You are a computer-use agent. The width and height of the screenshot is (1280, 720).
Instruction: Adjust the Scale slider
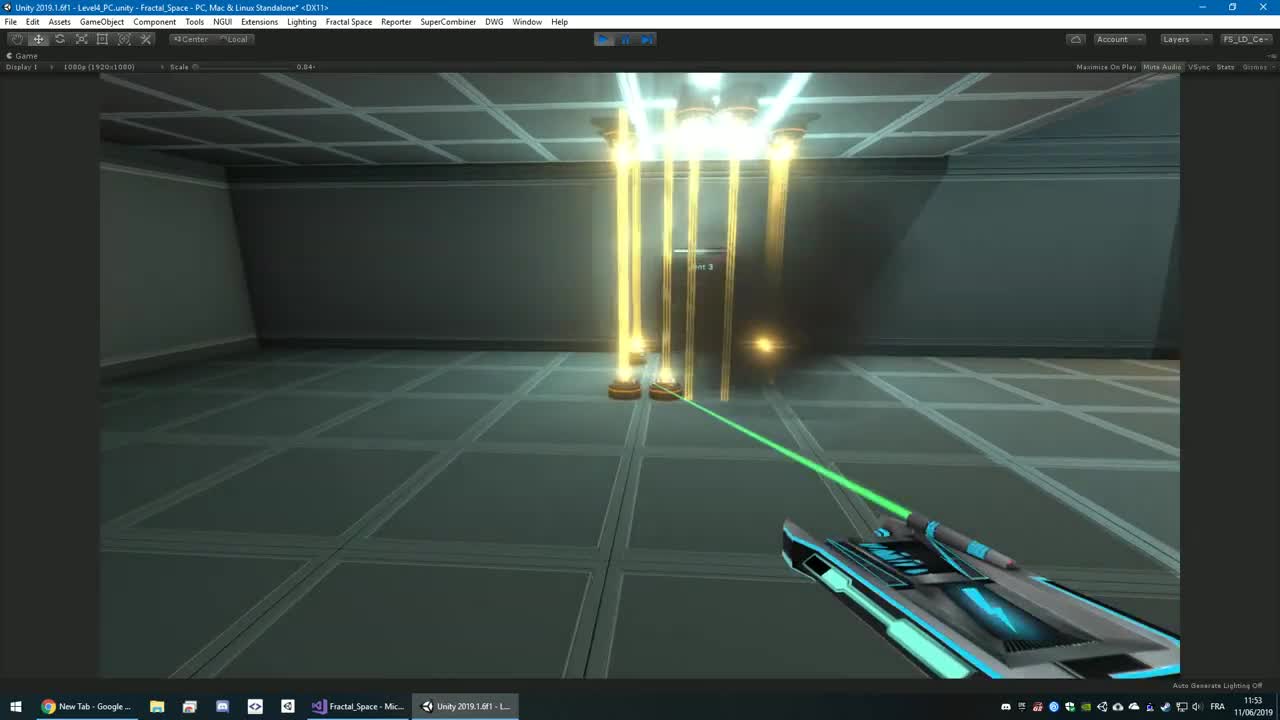pos(242,67)
